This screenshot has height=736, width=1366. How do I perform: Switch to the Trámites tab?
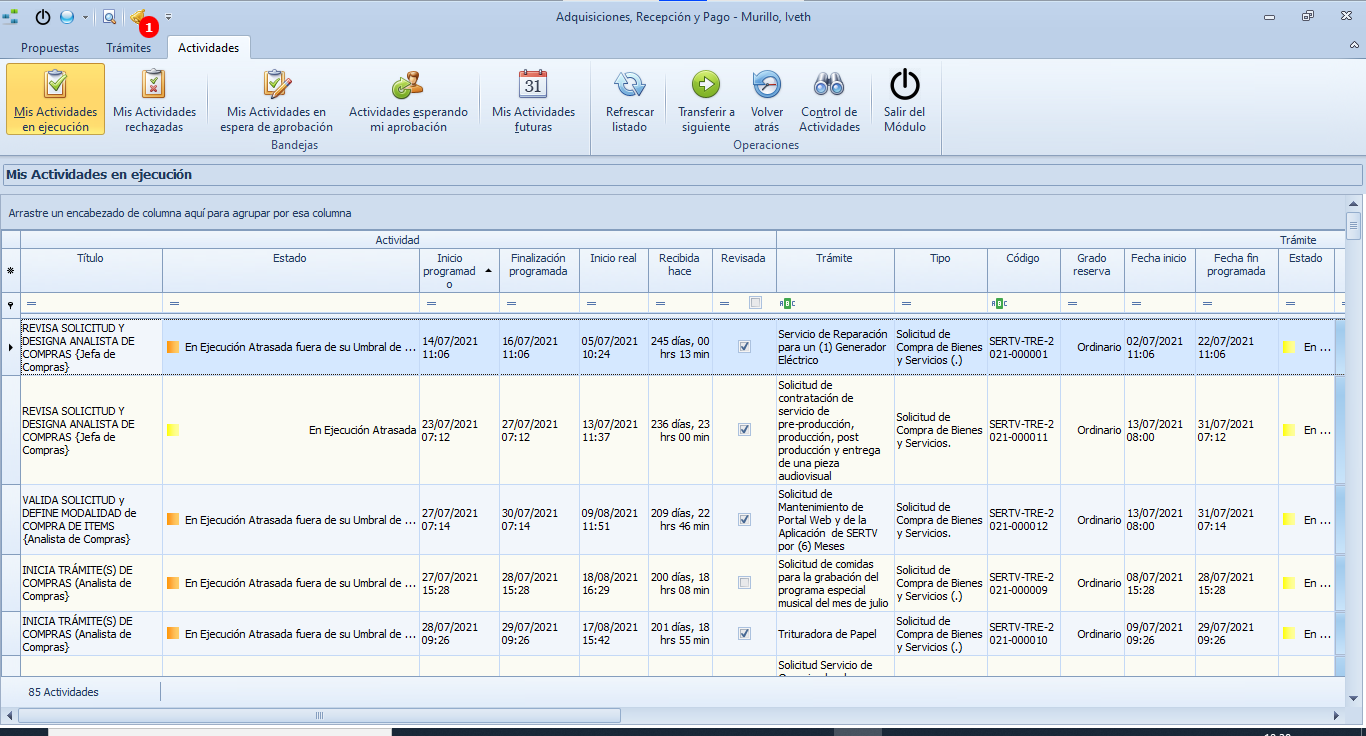click(128, 48)
